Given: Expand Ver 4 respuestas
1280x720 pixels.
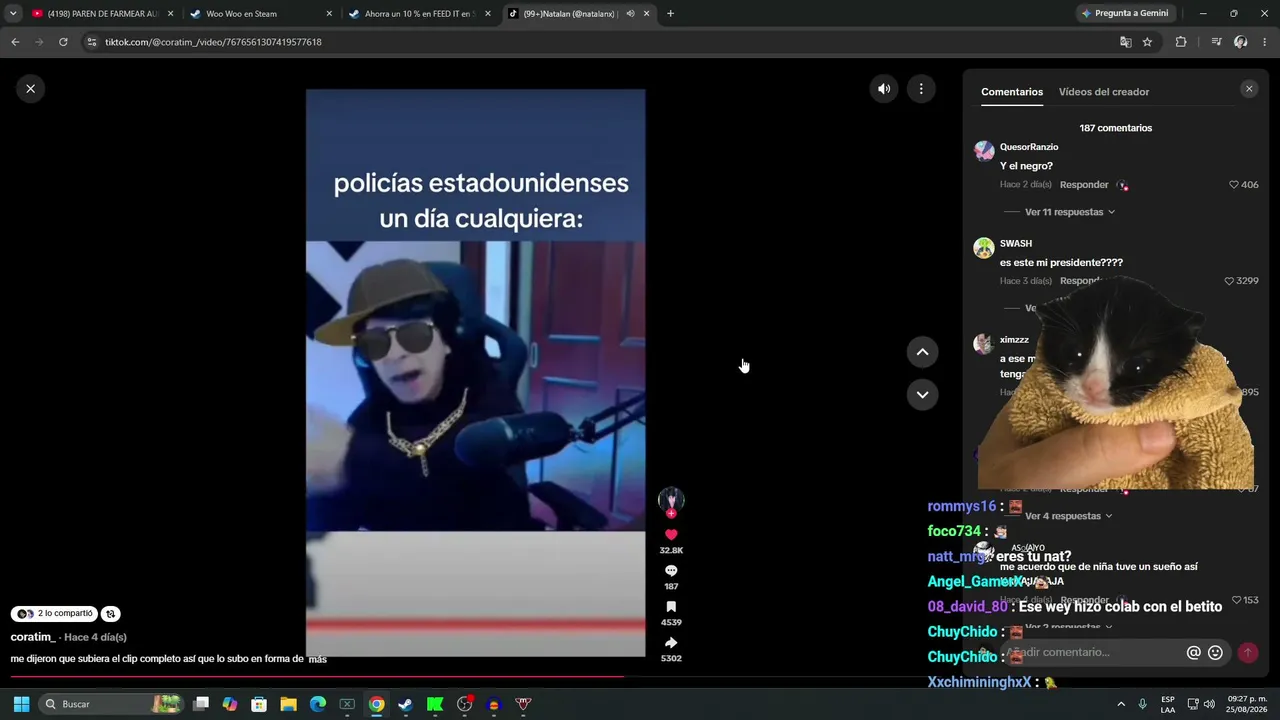Looking at the screenshot, I should pyautogui.click(x=1070, y=516).
